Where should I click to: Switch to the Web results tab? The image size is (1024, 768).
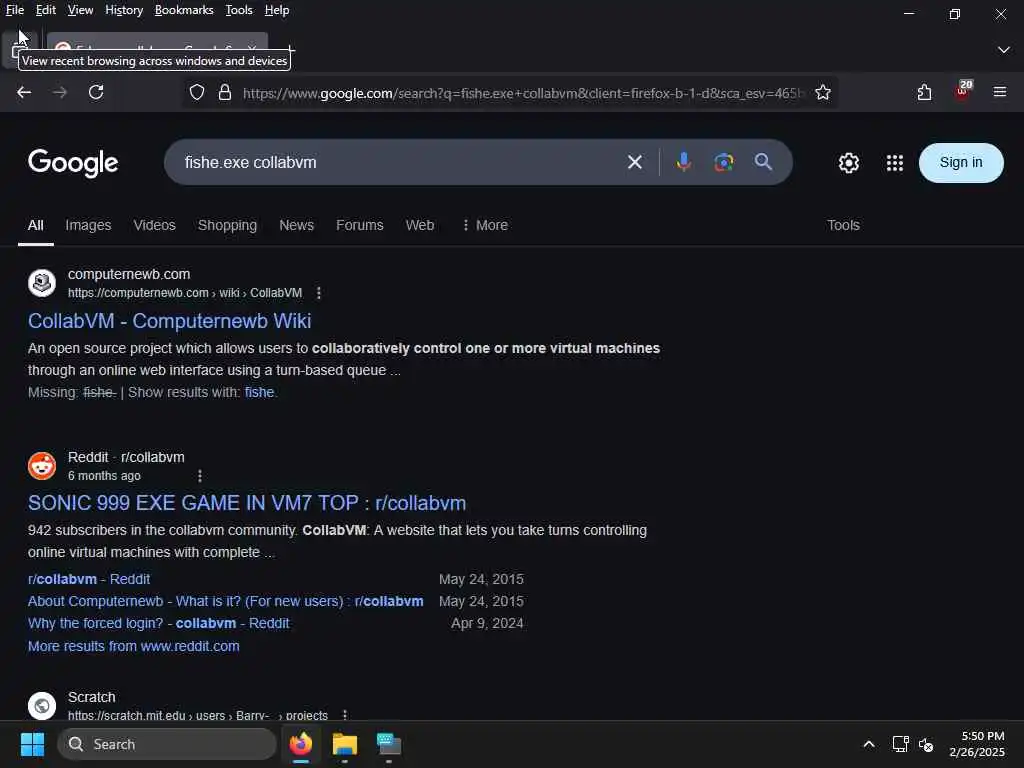point(420,225)
